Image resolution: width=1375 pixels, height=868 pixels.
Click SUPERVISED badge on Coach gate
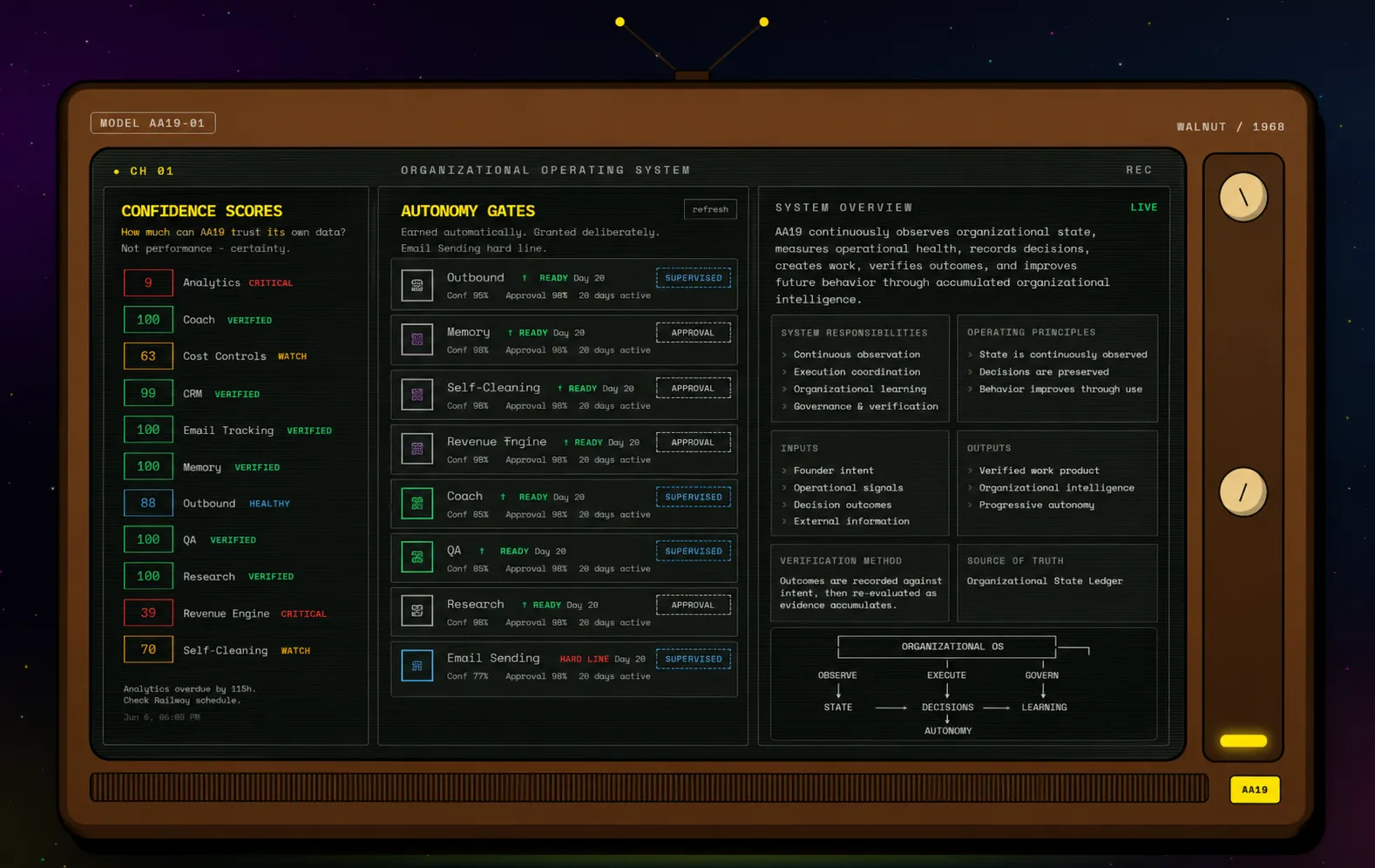(x=694, y=497)
